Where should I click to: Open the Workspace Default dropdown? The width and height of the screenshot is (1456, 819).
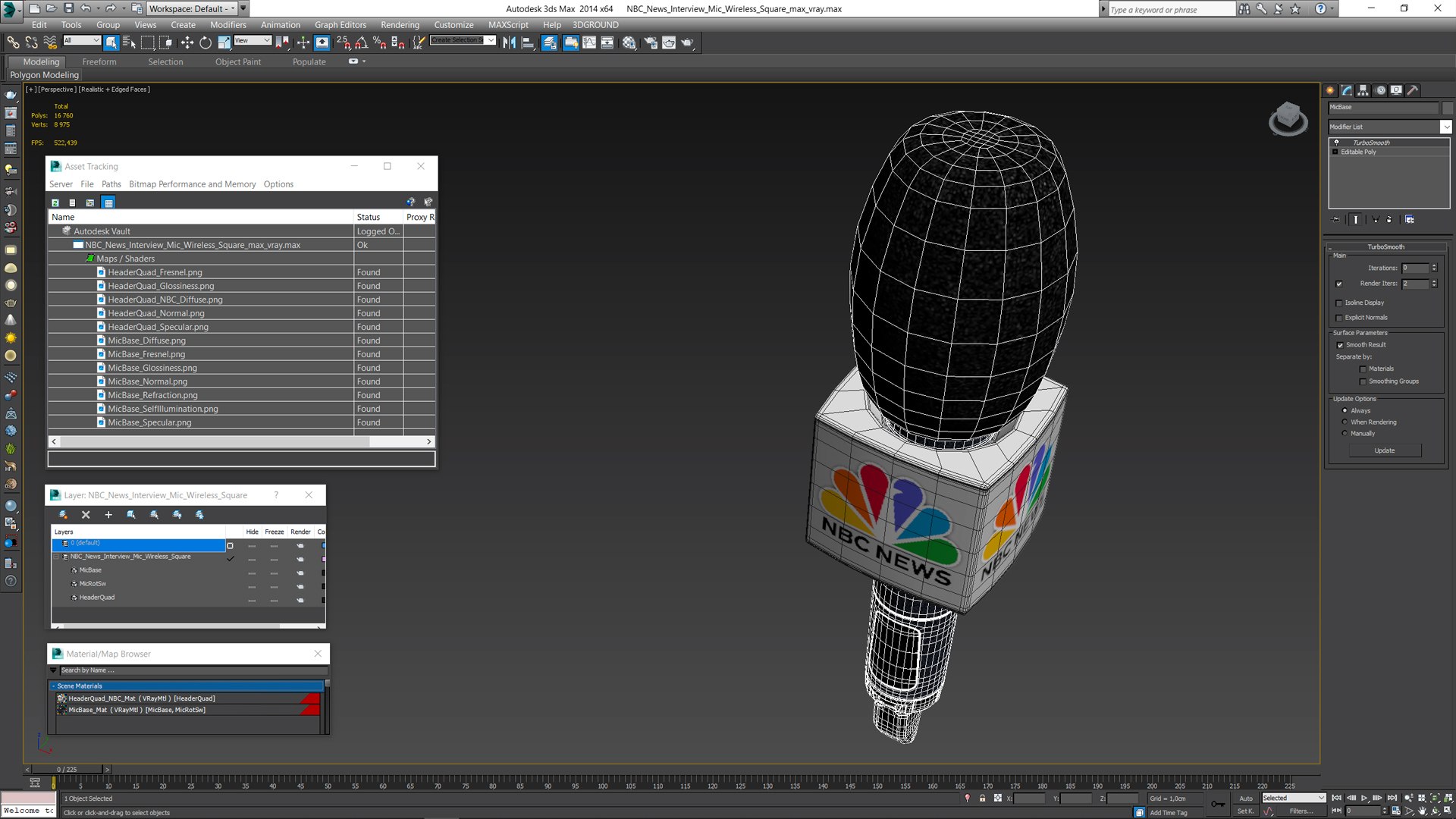[193, 8]
